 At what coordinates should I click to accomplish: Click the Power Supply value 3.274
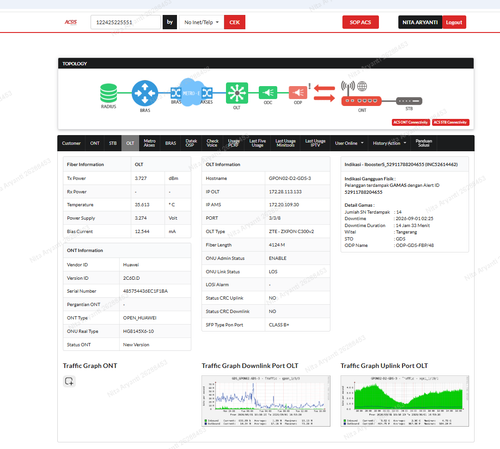click(x=141, y=218)
